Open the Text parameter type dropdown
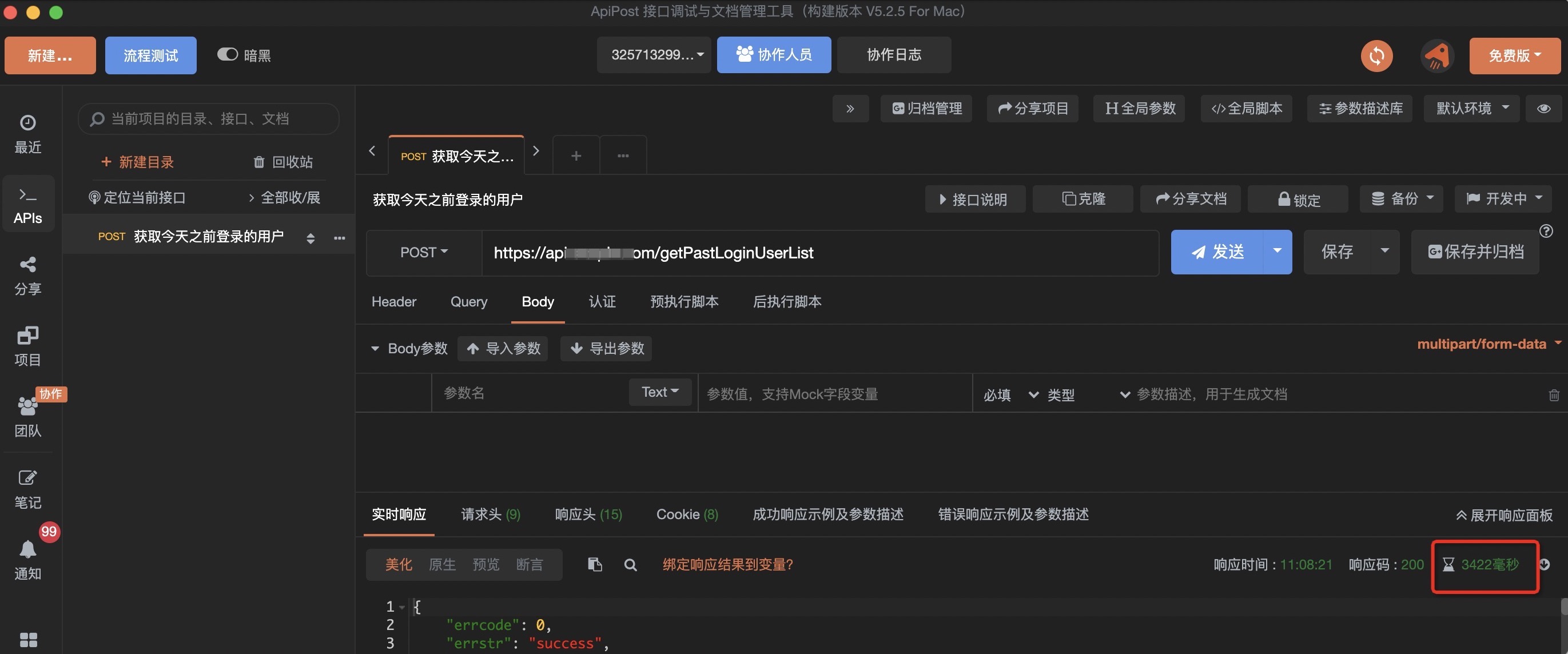Image resolution: width=1568 pixels, height=654 pixels. pyautogui.click(x=660, y=392)
